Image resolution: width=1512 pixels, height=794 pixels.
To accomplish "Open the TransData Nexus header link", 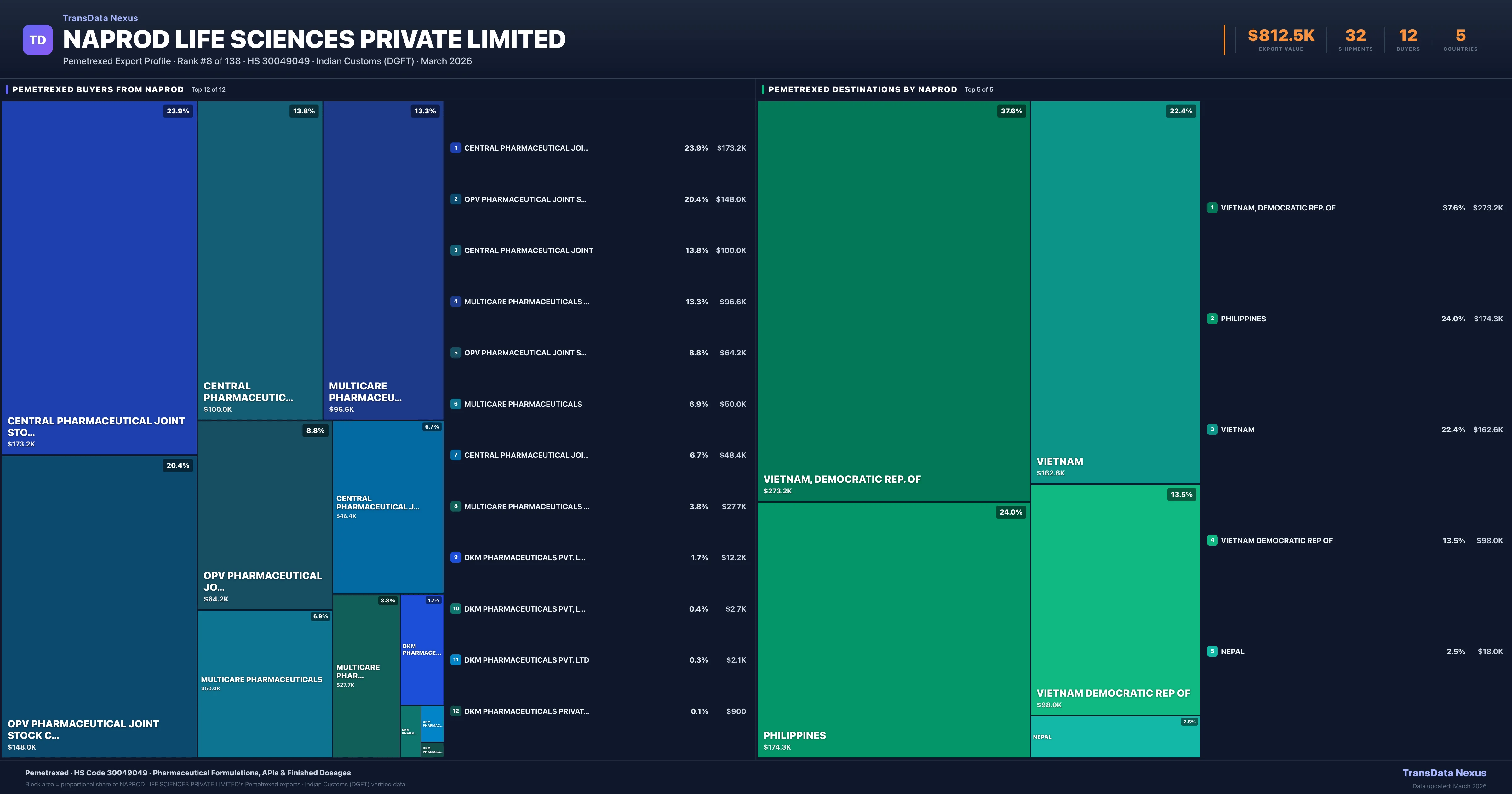I will [100, 18].
